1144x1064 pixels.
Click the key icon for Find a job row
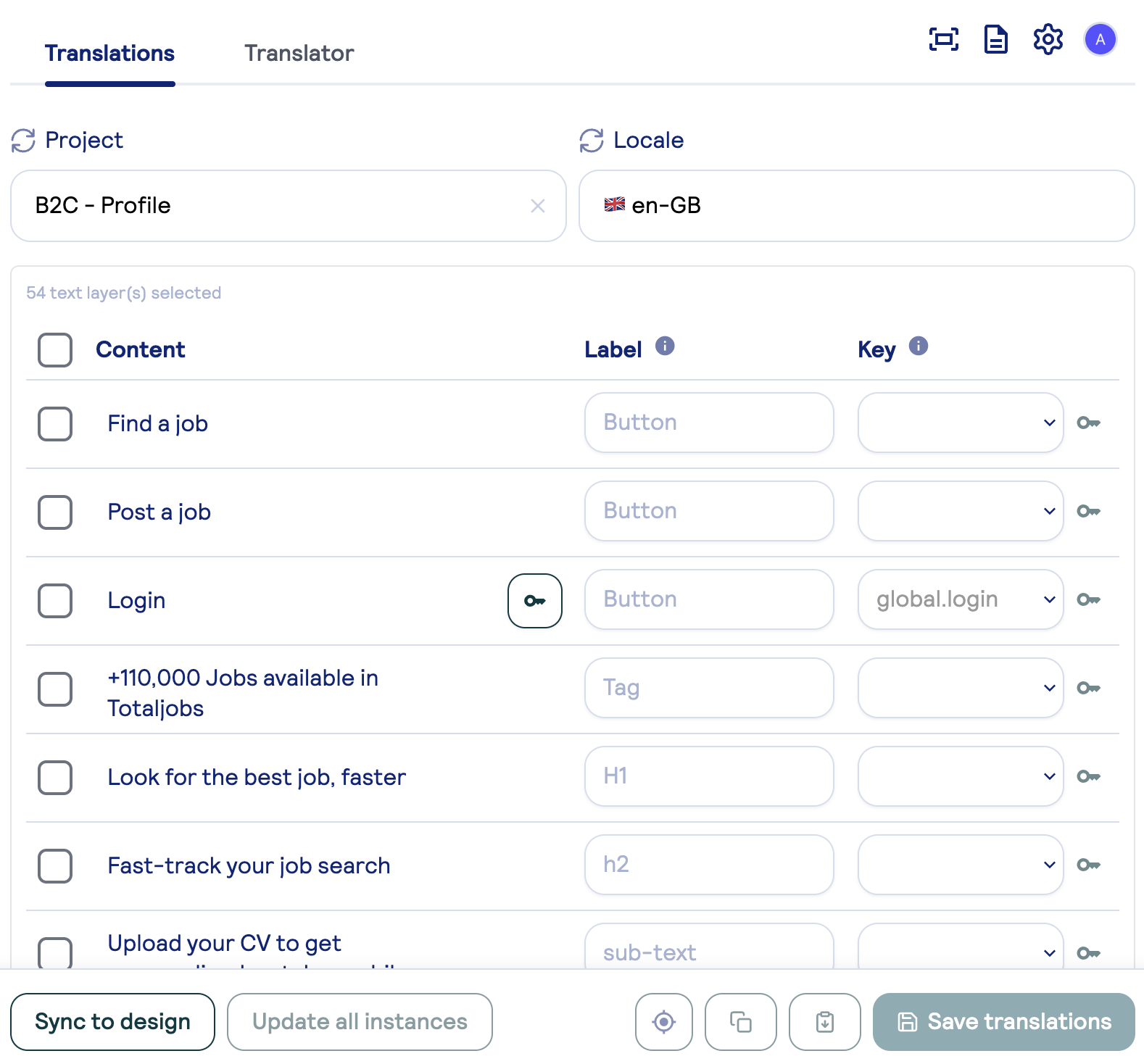point(1089,423)
